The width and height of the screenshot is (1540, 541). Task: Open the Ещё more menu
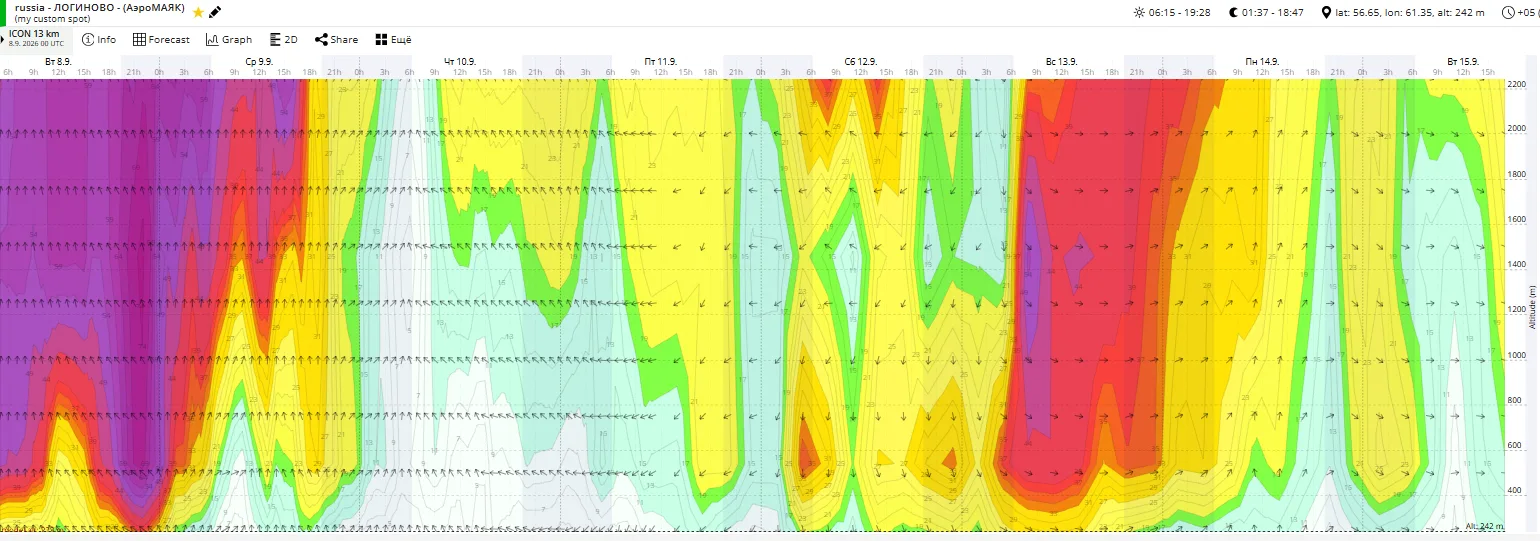point(393,40)
